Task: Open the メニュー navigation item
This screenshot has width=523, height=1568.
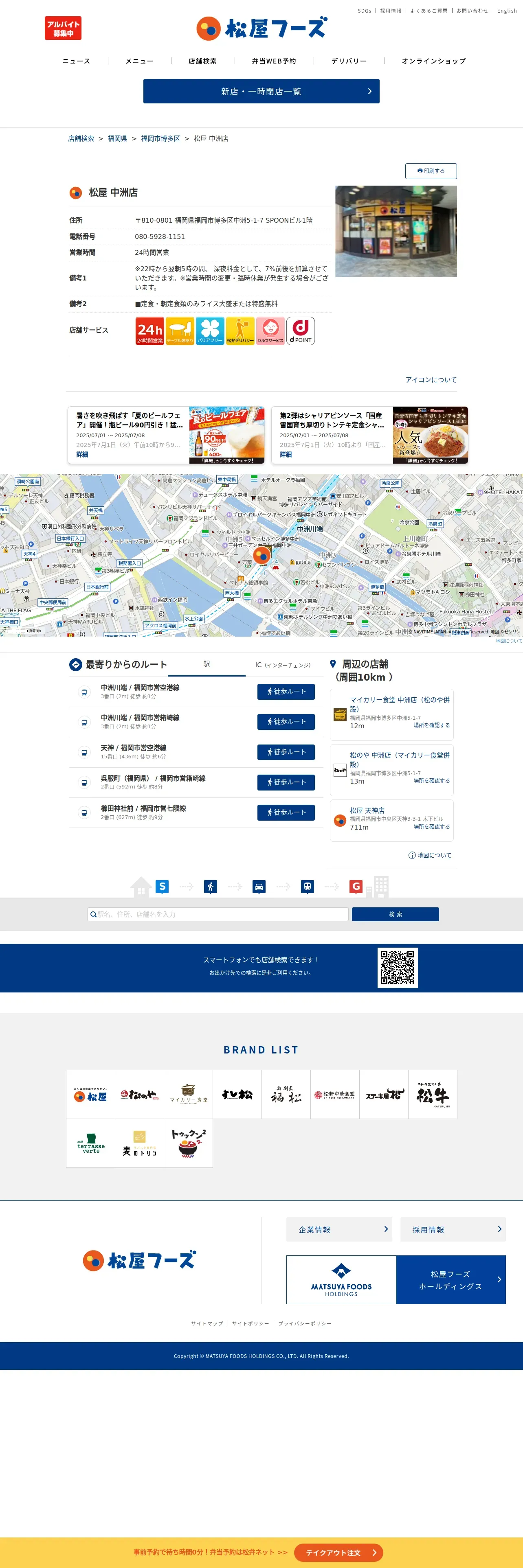Action: coord(139,61)
